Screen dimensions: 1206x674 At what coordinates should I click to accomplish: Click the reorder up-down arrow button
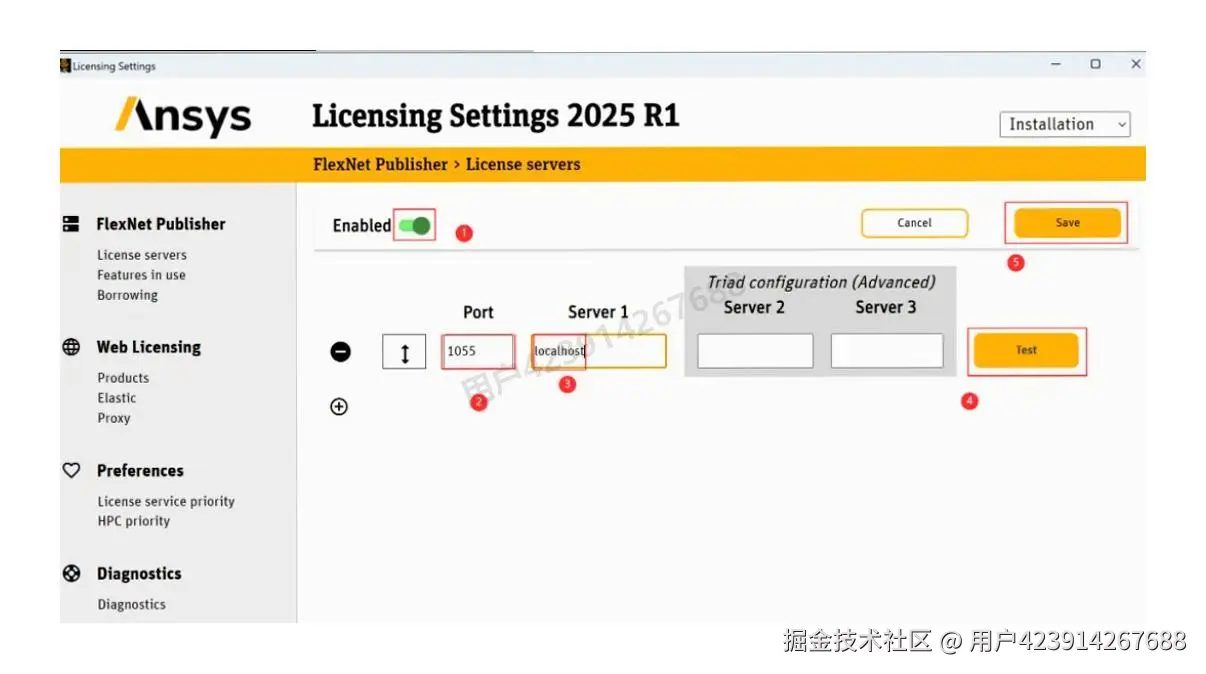pyautogui.click(x=404, y=352)
